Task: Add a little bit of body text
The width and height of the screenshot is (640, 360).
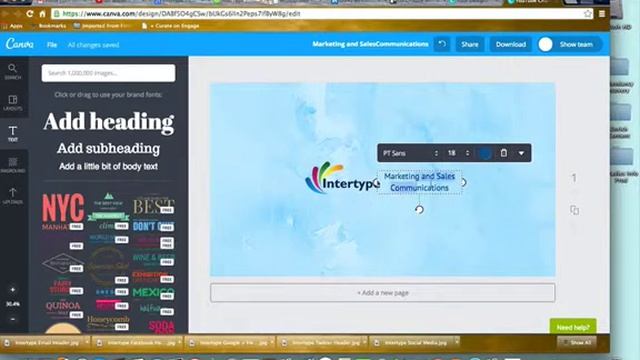Action: point(108,167)
